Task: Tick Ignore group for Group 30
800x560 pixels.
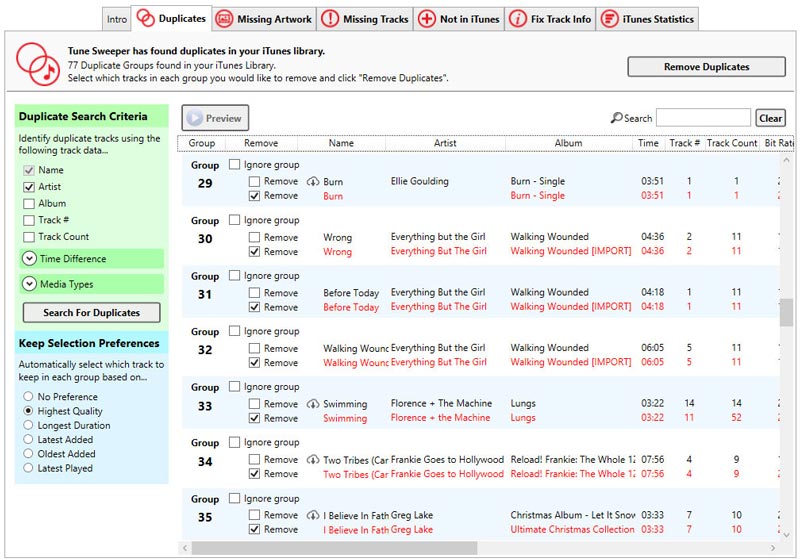Action: pos(234,220)
